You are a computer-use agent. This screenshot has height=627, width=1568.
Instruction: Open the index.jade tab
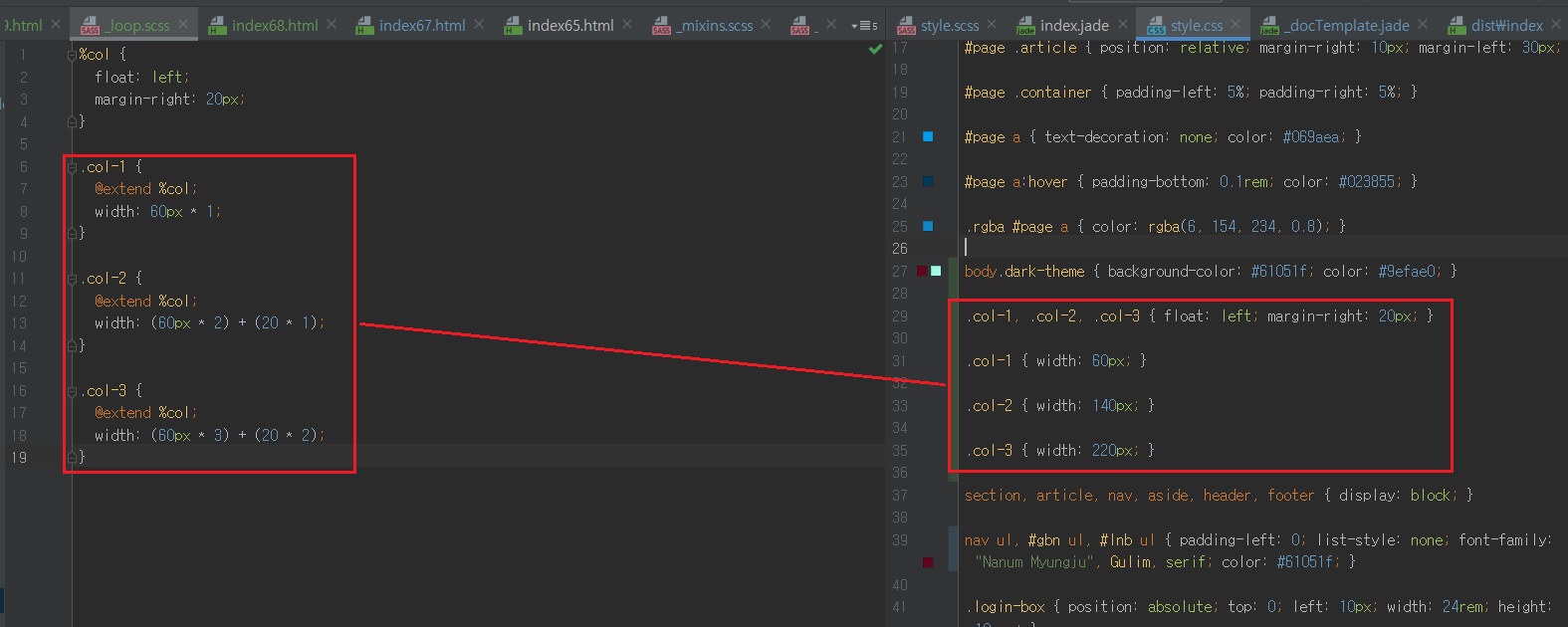coord(1073,25)
